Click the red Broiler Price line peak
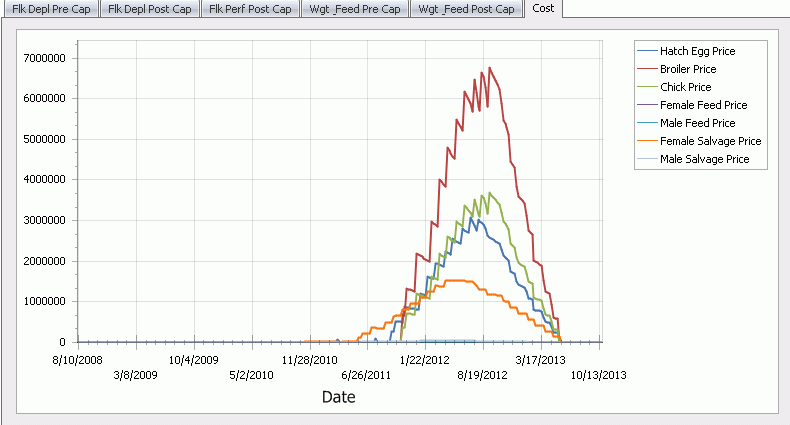This screenshot has width=790, height=425. pyautogui.click(x=489, y=69)
